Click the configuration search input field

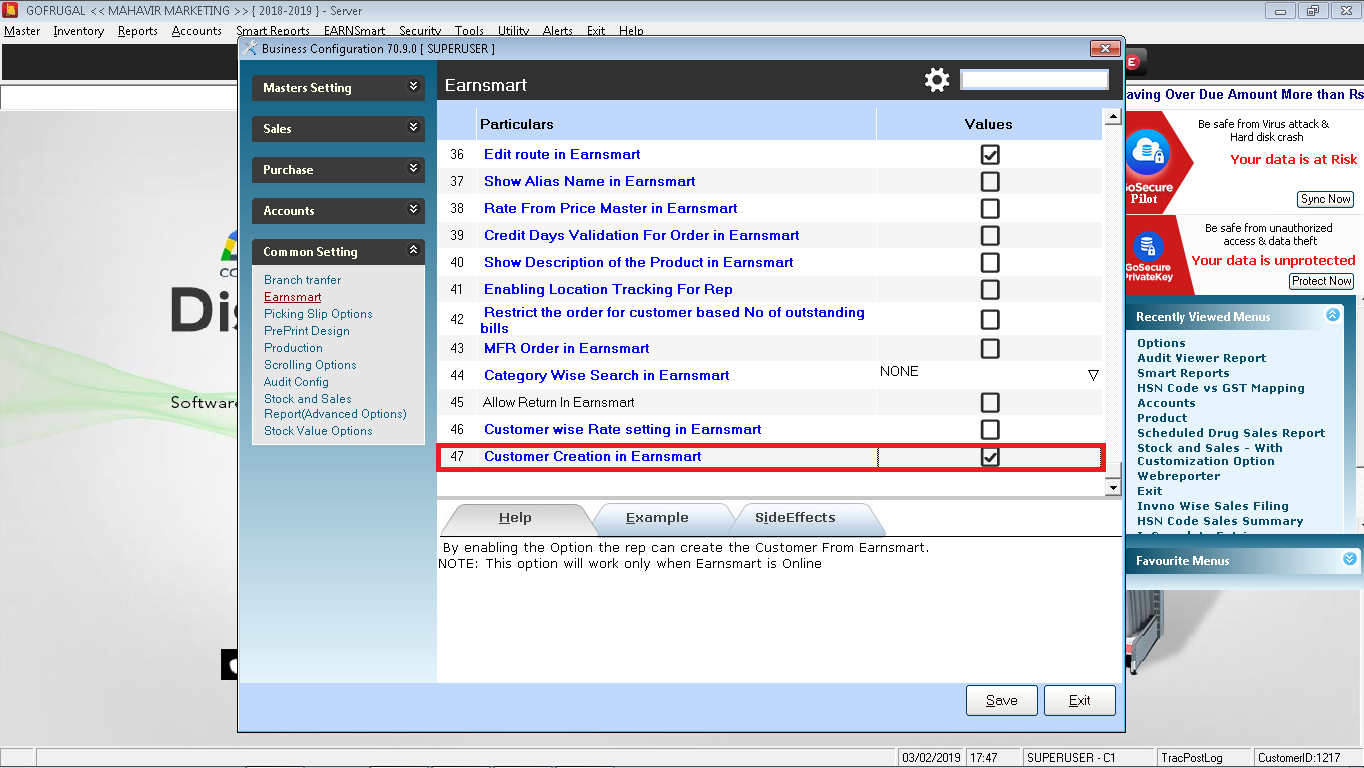tap(1034, 79)
